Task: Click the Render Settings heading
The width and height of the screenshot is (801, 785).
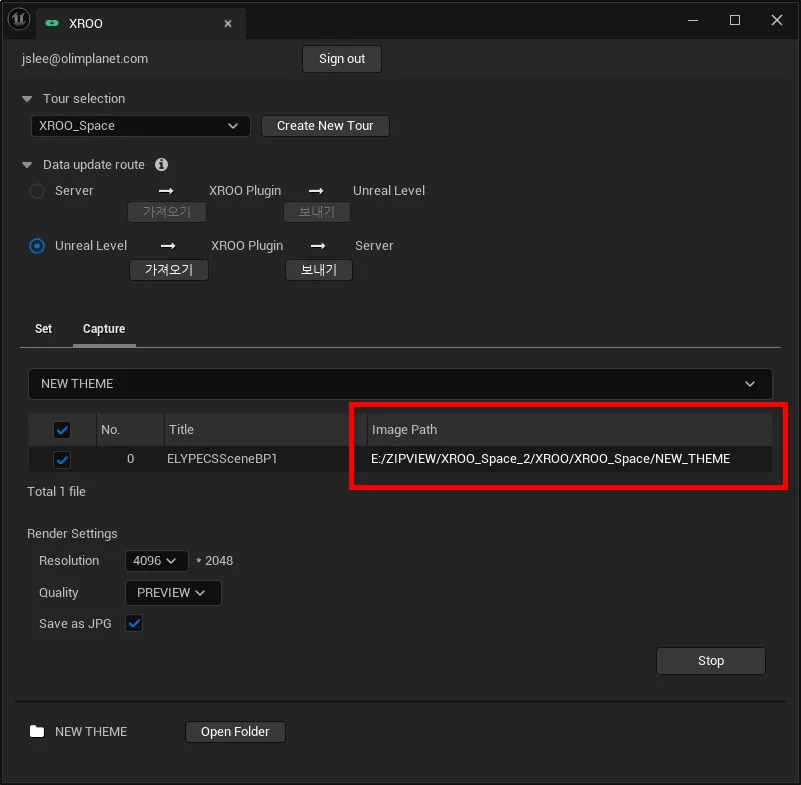Action: point(72,533)
